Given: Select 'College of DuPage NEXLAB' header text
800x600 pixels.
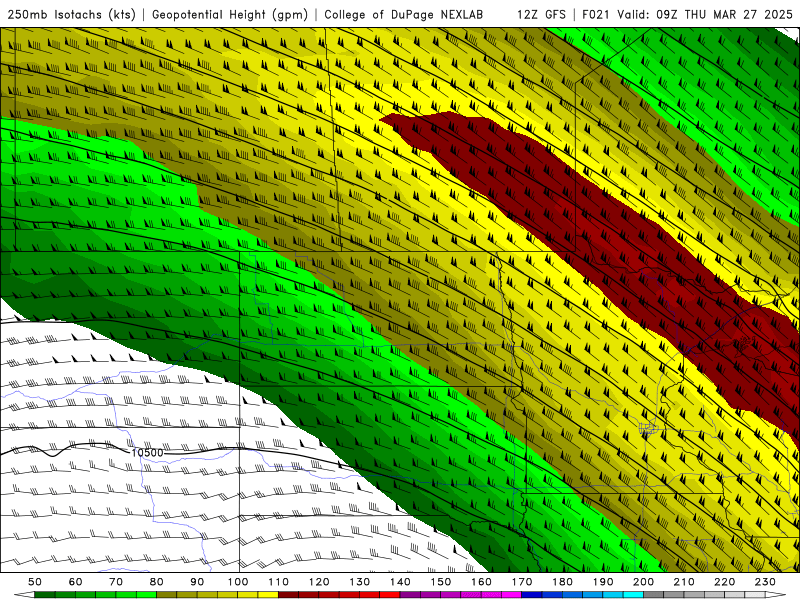Looking at the screenshot, I should tap(404, 15).
